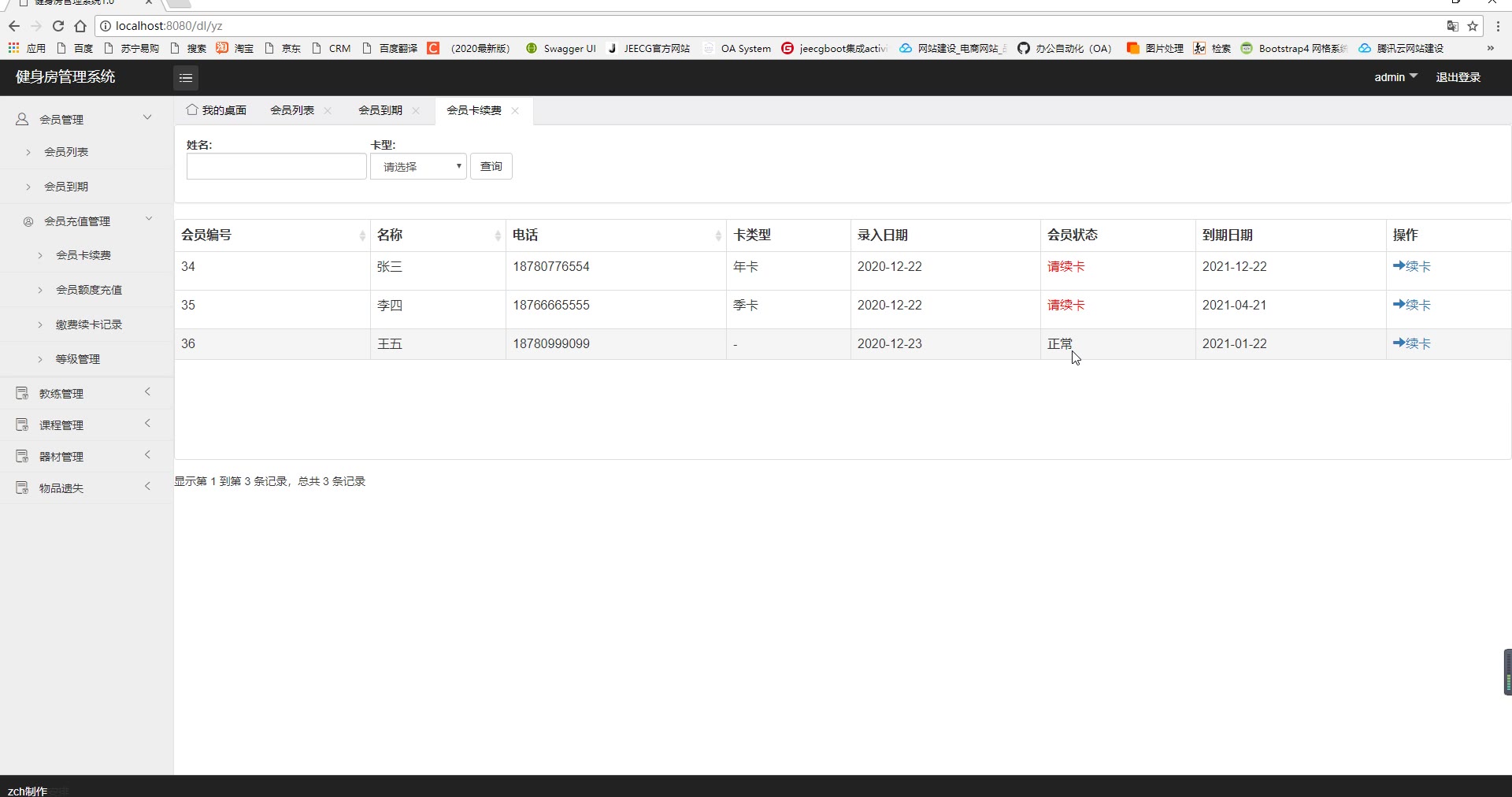
Task: Expand the 物品遗失 menu chevron
Action: point(147,486)
